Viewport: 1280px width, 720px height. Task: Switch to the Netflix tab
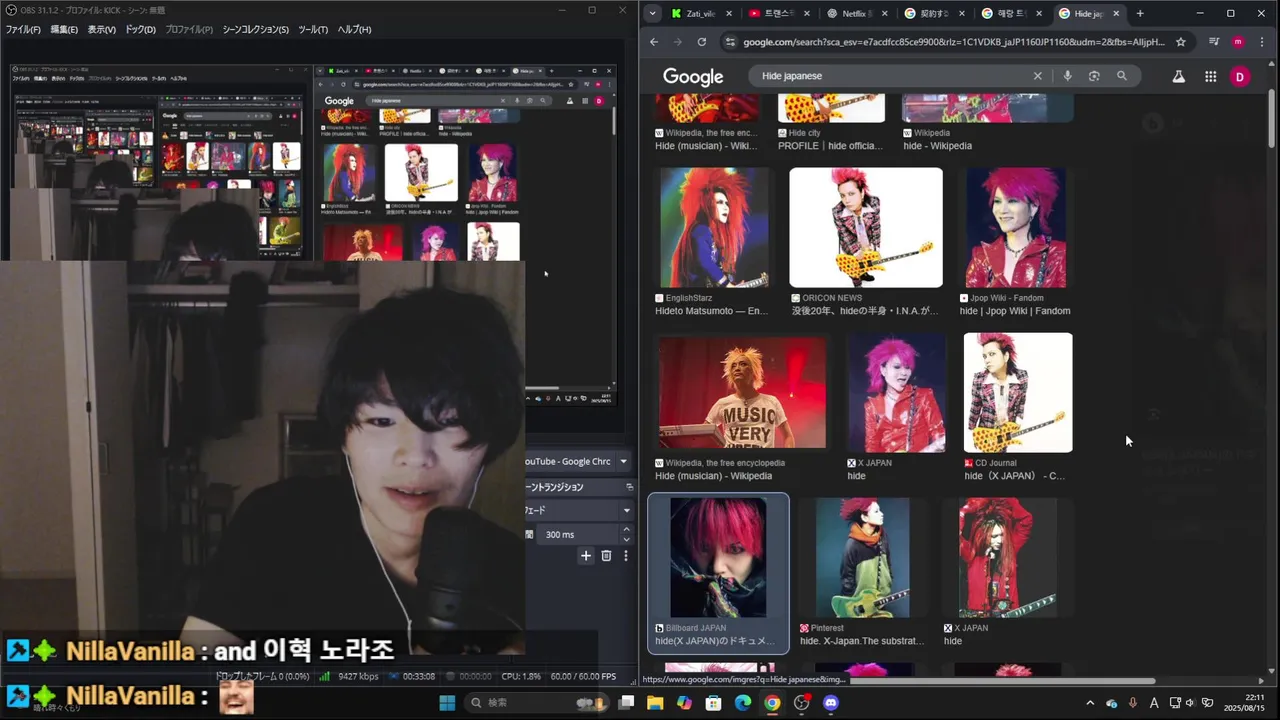[x=857, y=13]
